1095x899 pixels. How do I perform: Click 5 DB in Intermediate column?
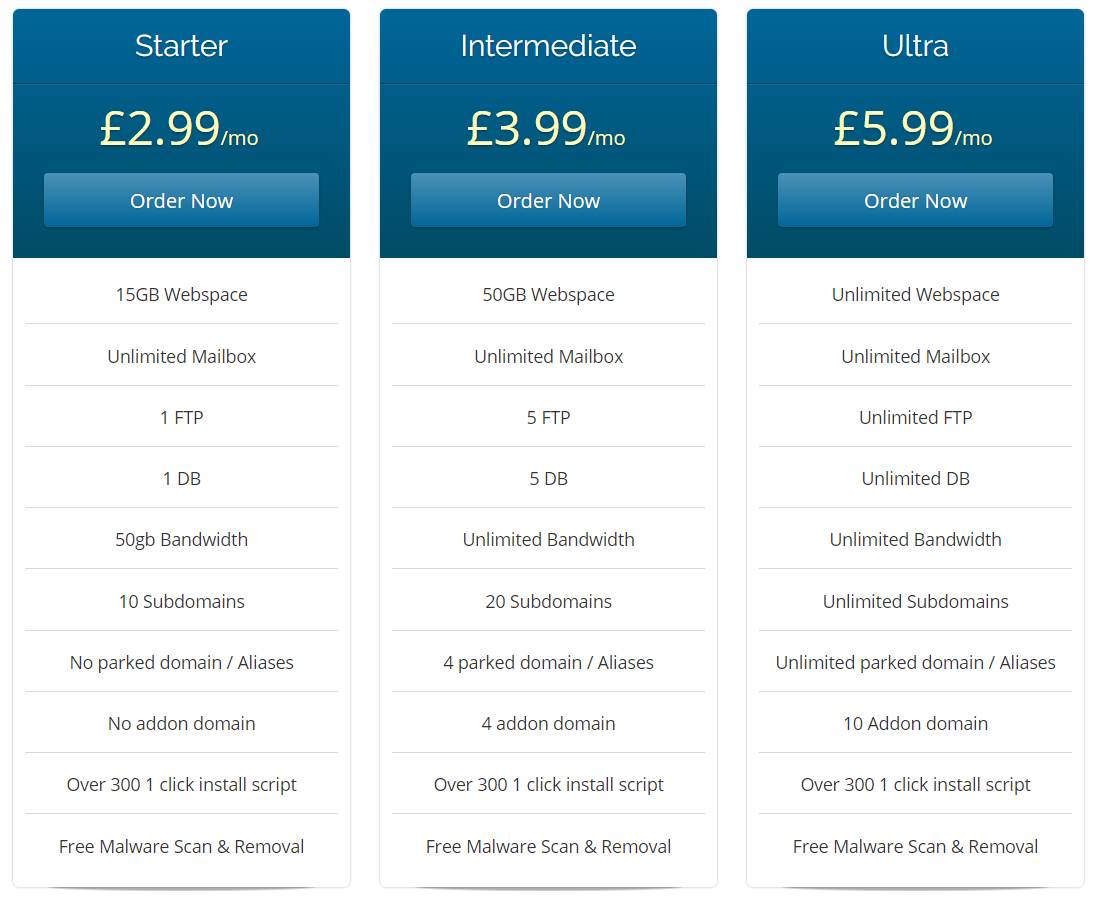(548, 478)
